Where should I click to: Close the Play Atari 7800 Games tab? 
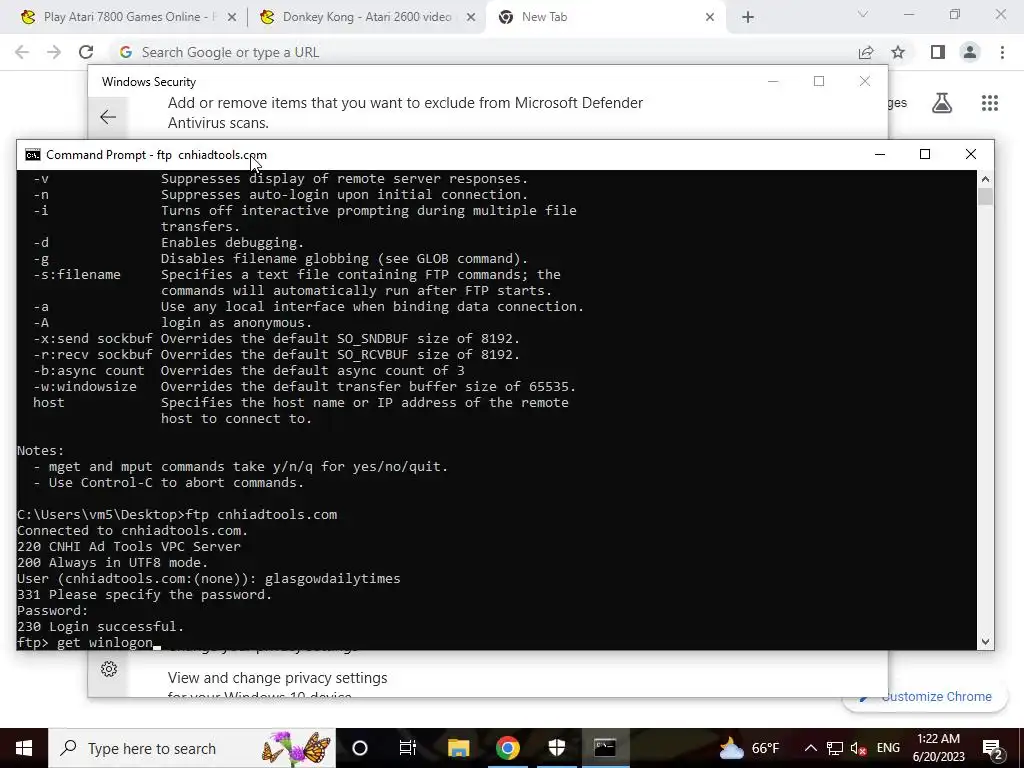click(x=232, y=18)
